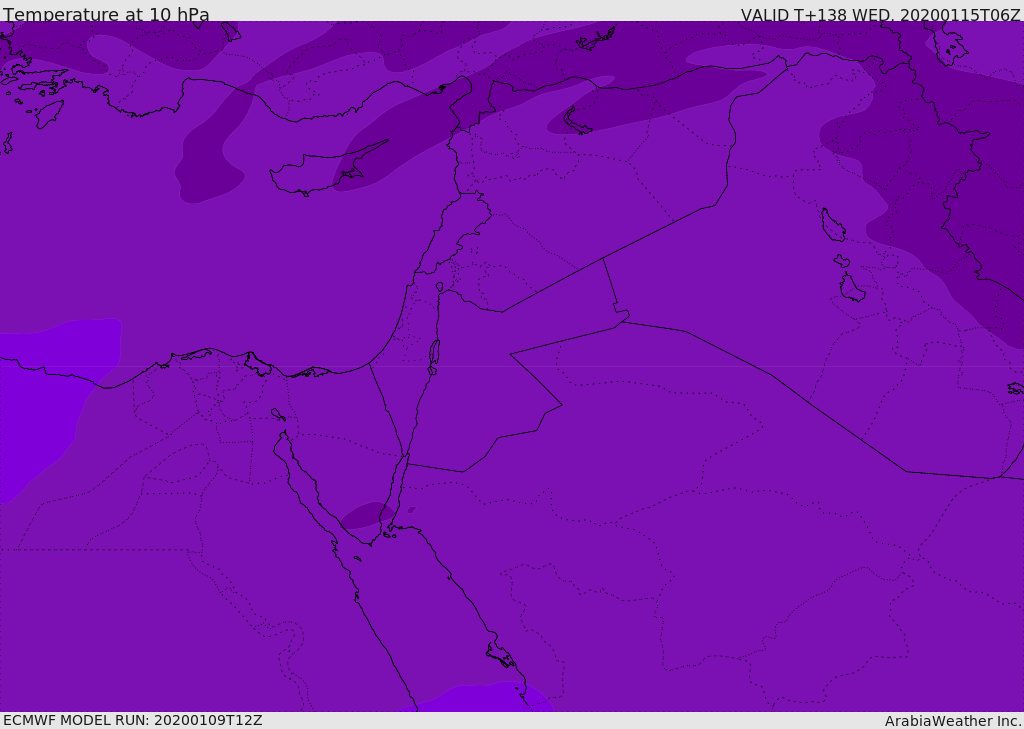Click the 'VALID T+138 WED. 20200115T06Z' label
Screen dimensions: 1024x729
coord(880,14)
